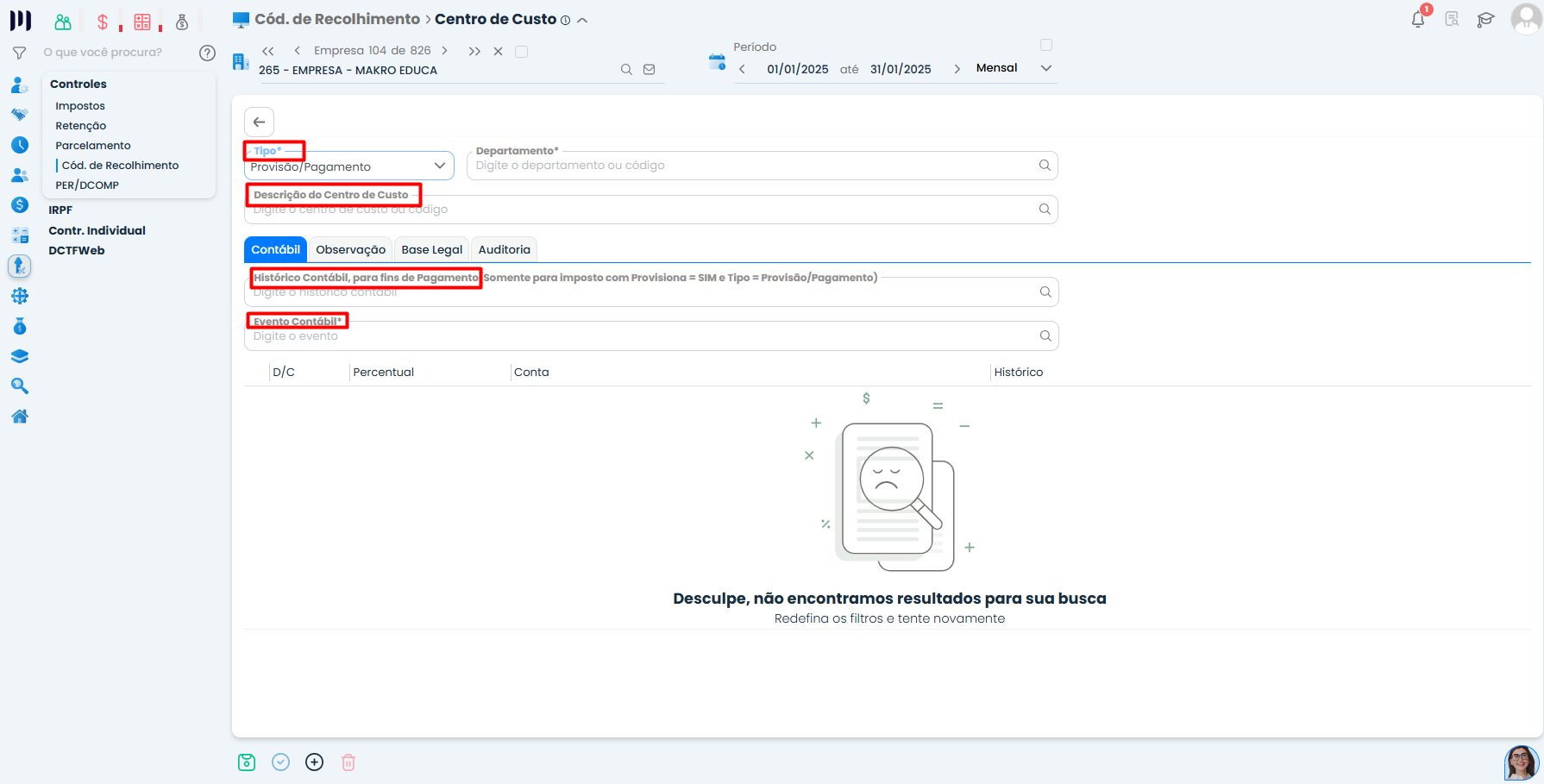Image resolution: width=1544 pixels, height=784 pixels.
Task: Select Impostos in the Controles menu
Action: click(80, 106)
